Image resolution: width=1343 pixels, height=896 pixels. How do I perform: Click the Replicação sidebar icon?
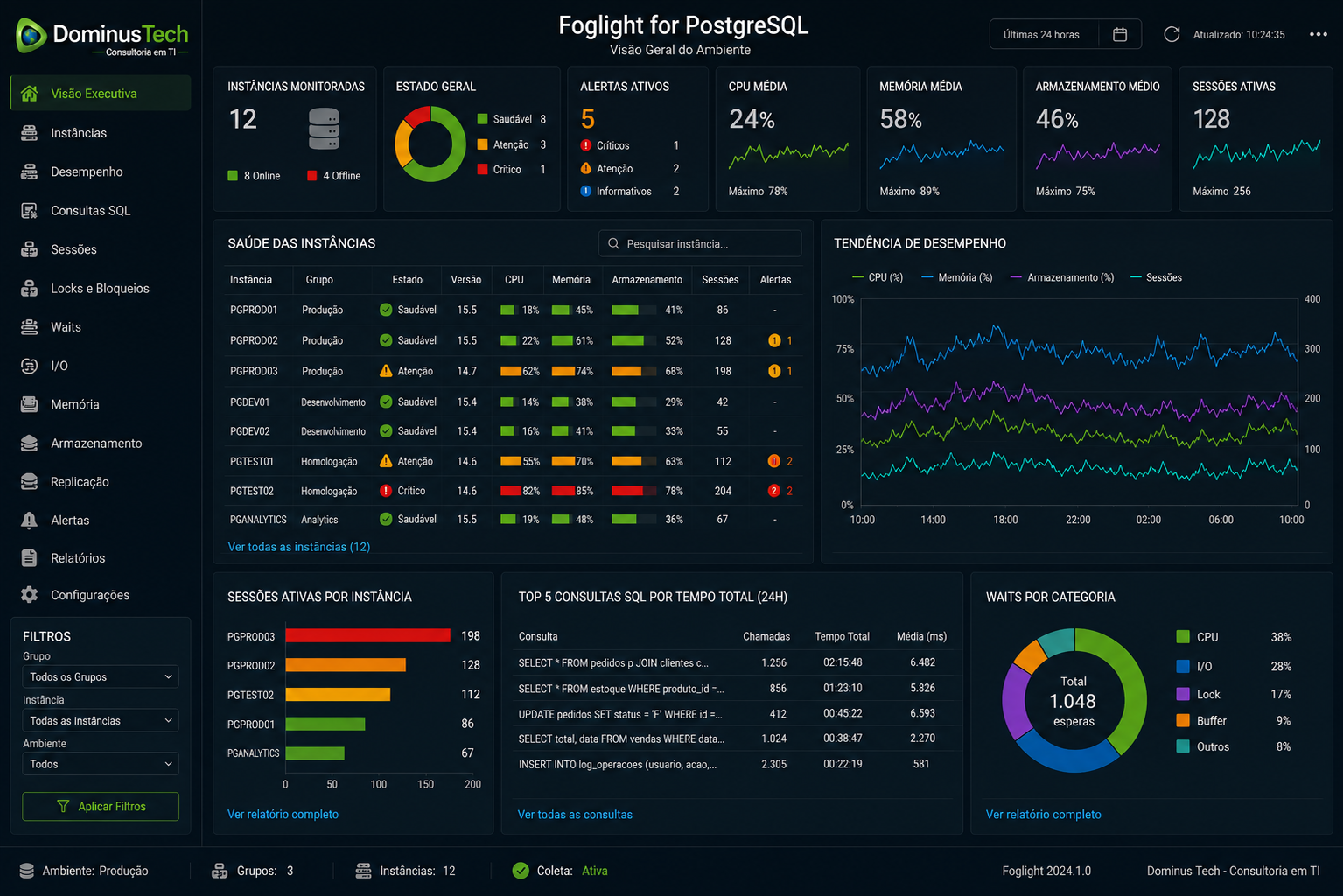point(29,482)
